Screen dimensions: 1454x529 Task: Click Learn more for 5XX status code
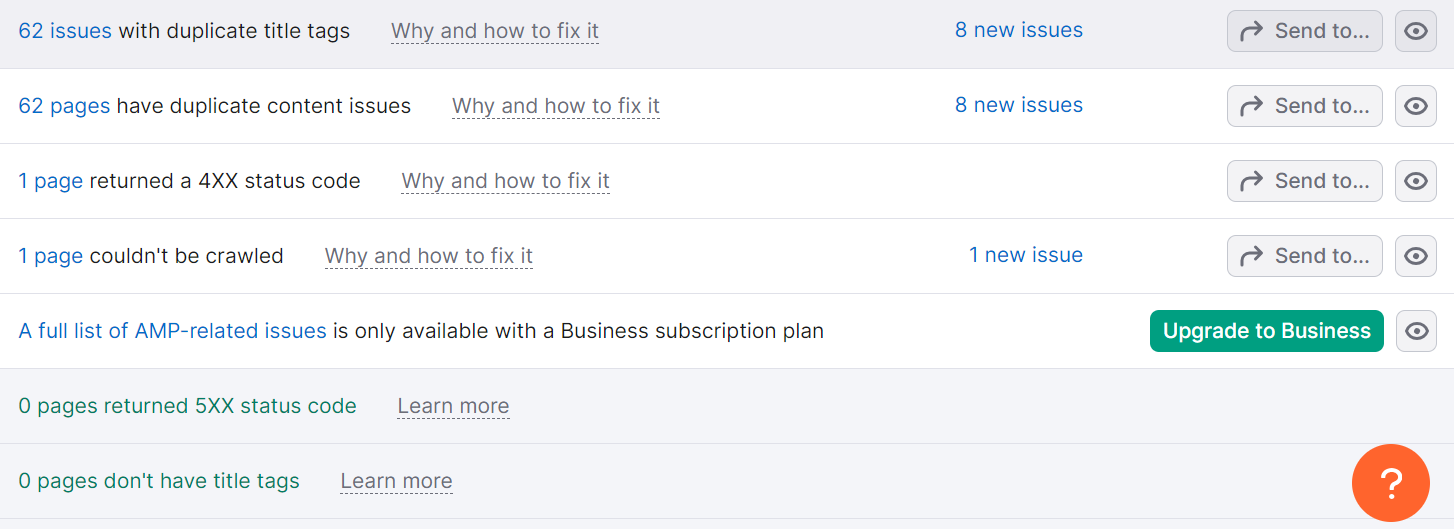click(x=453, y=406)
